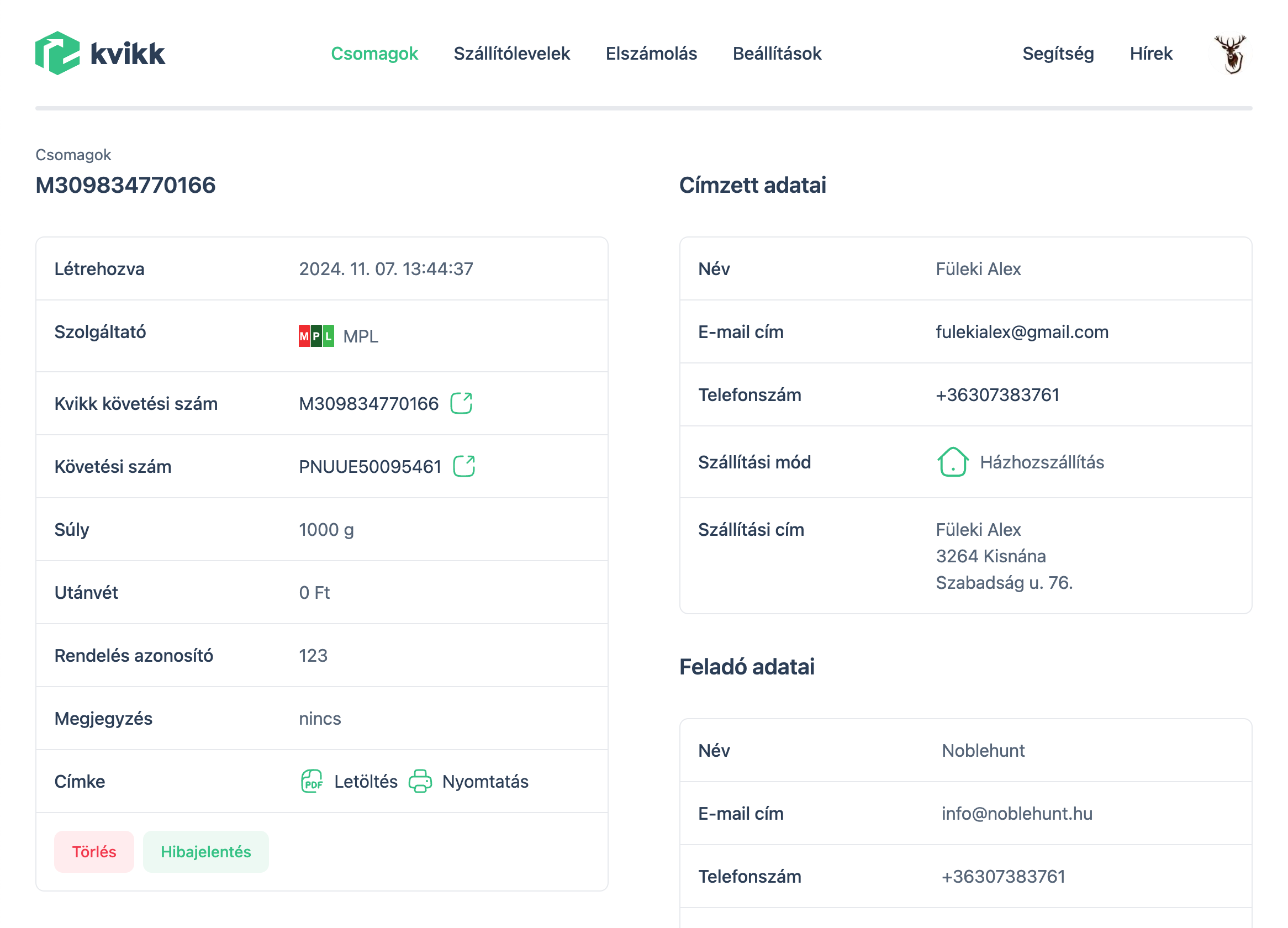This screenshot has height=928, width=1288.
Task: Click the printer icon for label
Action: [420, 782]
